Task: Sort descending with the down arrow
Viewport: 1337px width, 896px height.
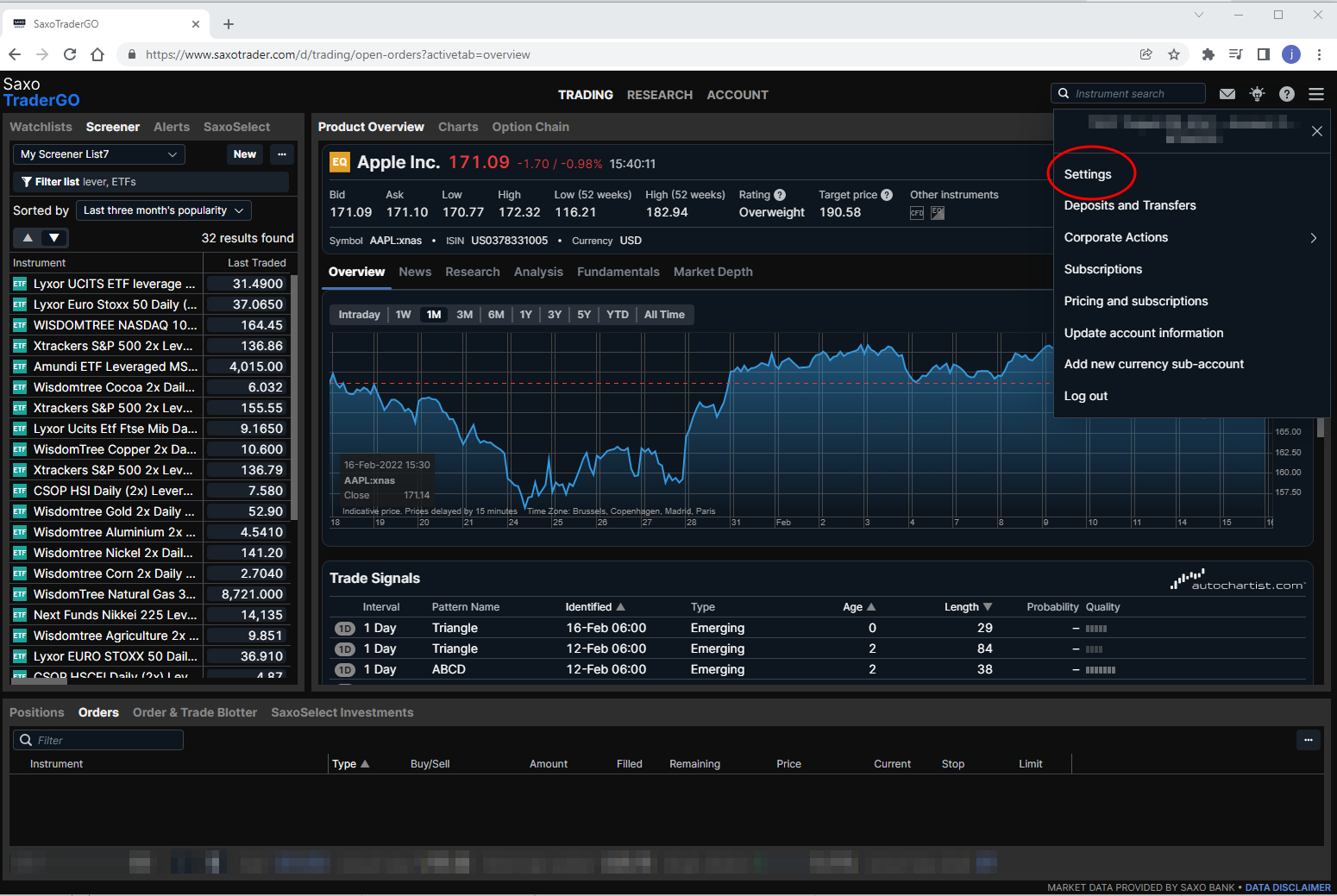Action: [54, 238]
